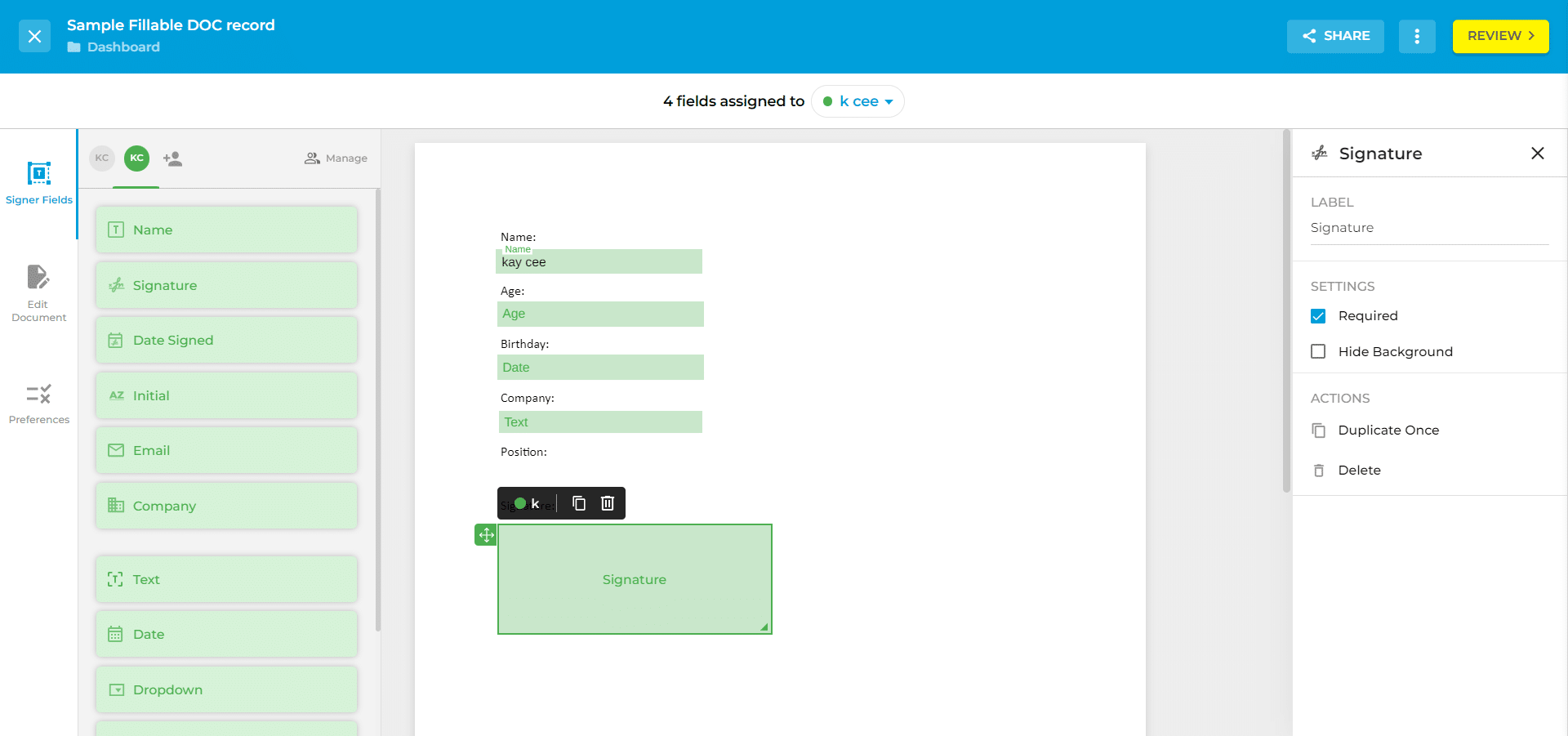Image resolution: width=1568 pixels, height=736 pixels.
Task: Click the Email envelope icon
Action: click(116, 451)
